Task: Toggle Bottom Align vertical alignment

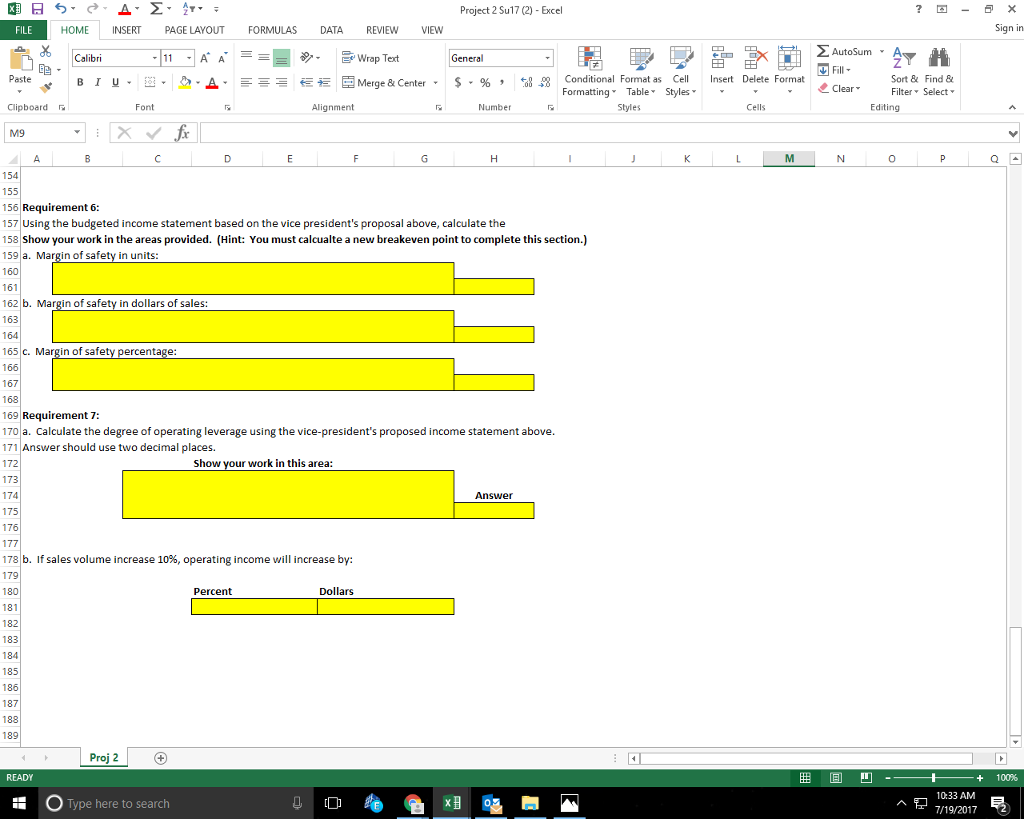Action: click(281, 58)
